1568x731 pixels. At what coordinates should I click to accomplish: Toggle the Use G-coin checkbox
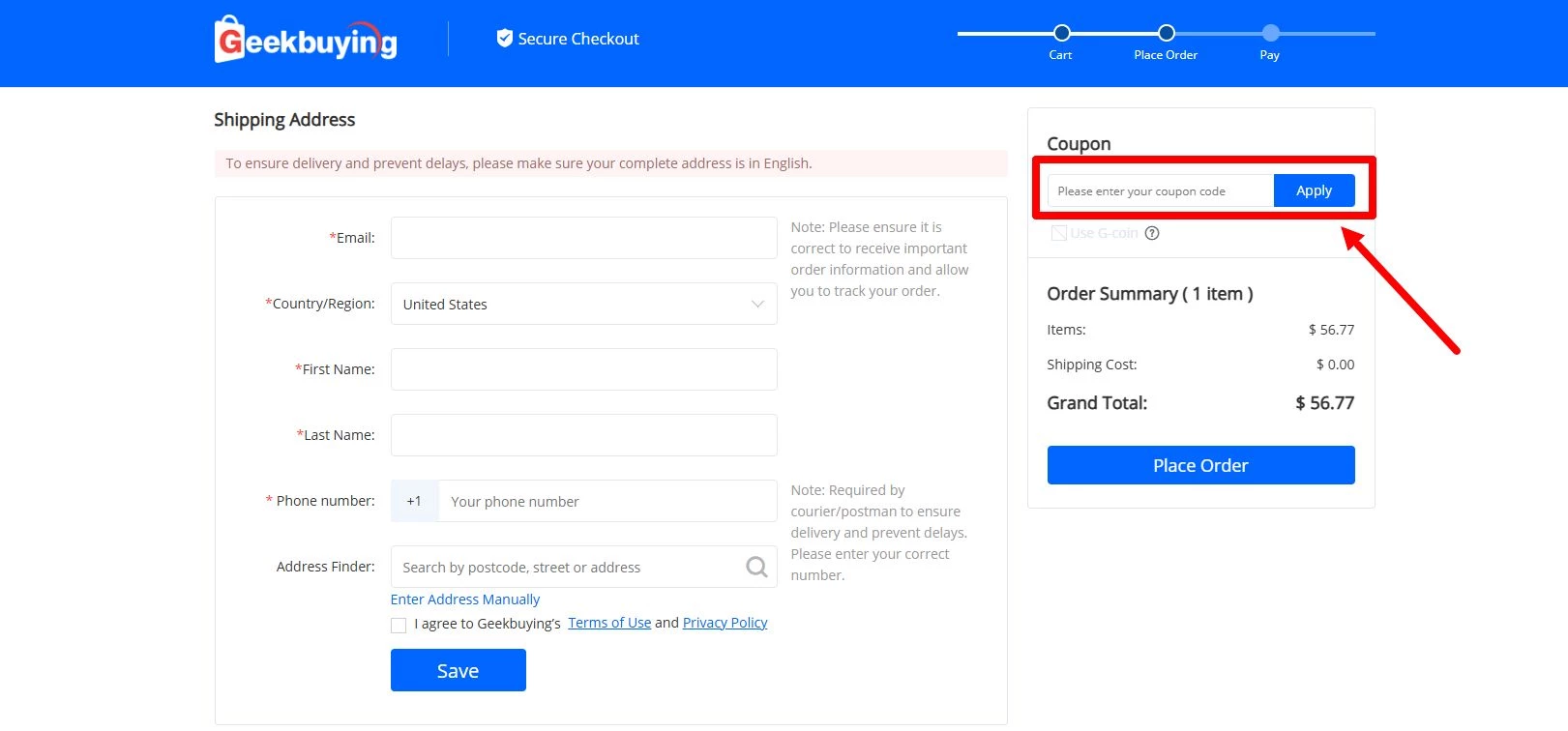point(1059,233)
